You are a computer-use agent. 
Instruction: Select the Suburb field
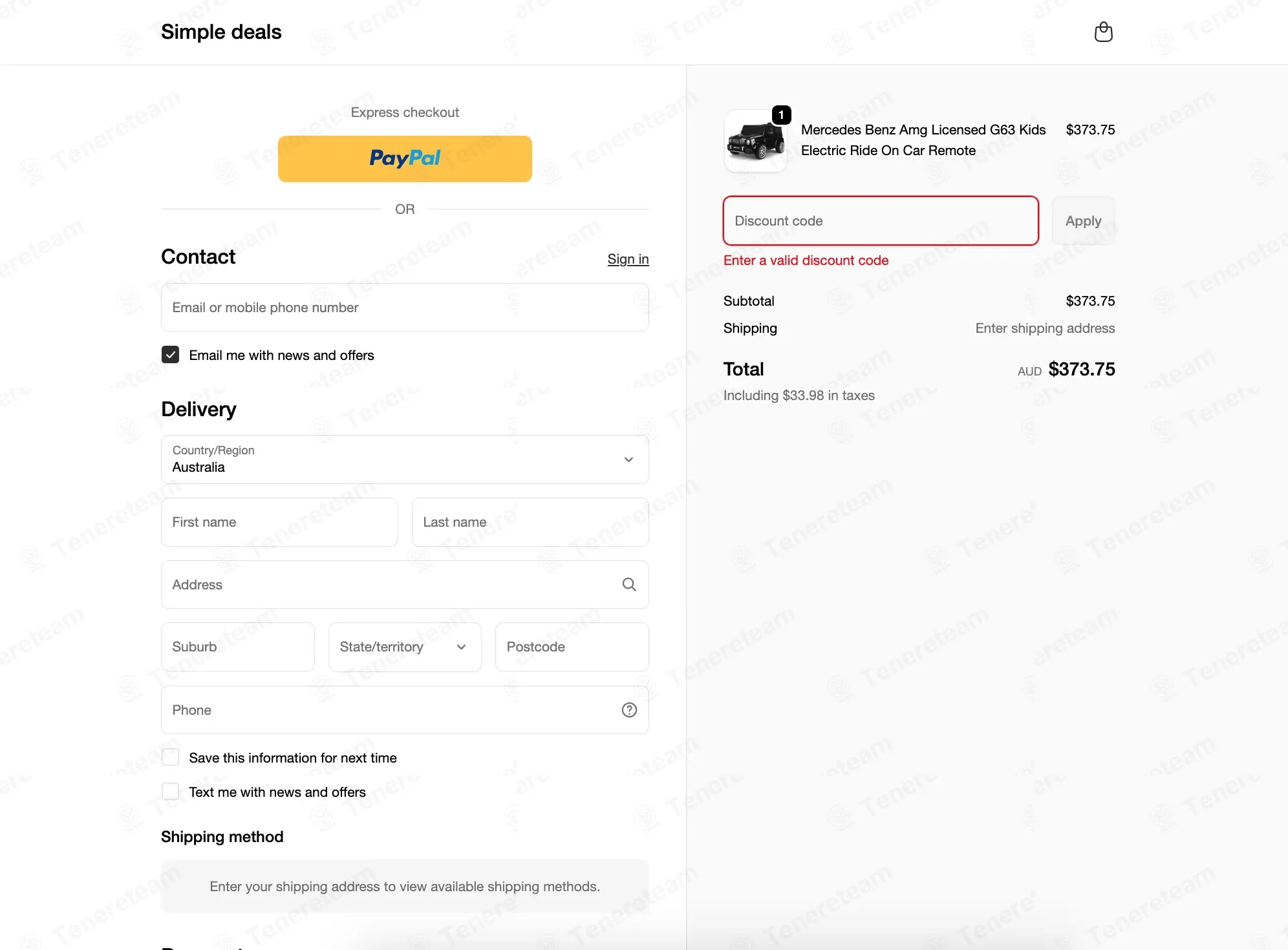(238, 647)
